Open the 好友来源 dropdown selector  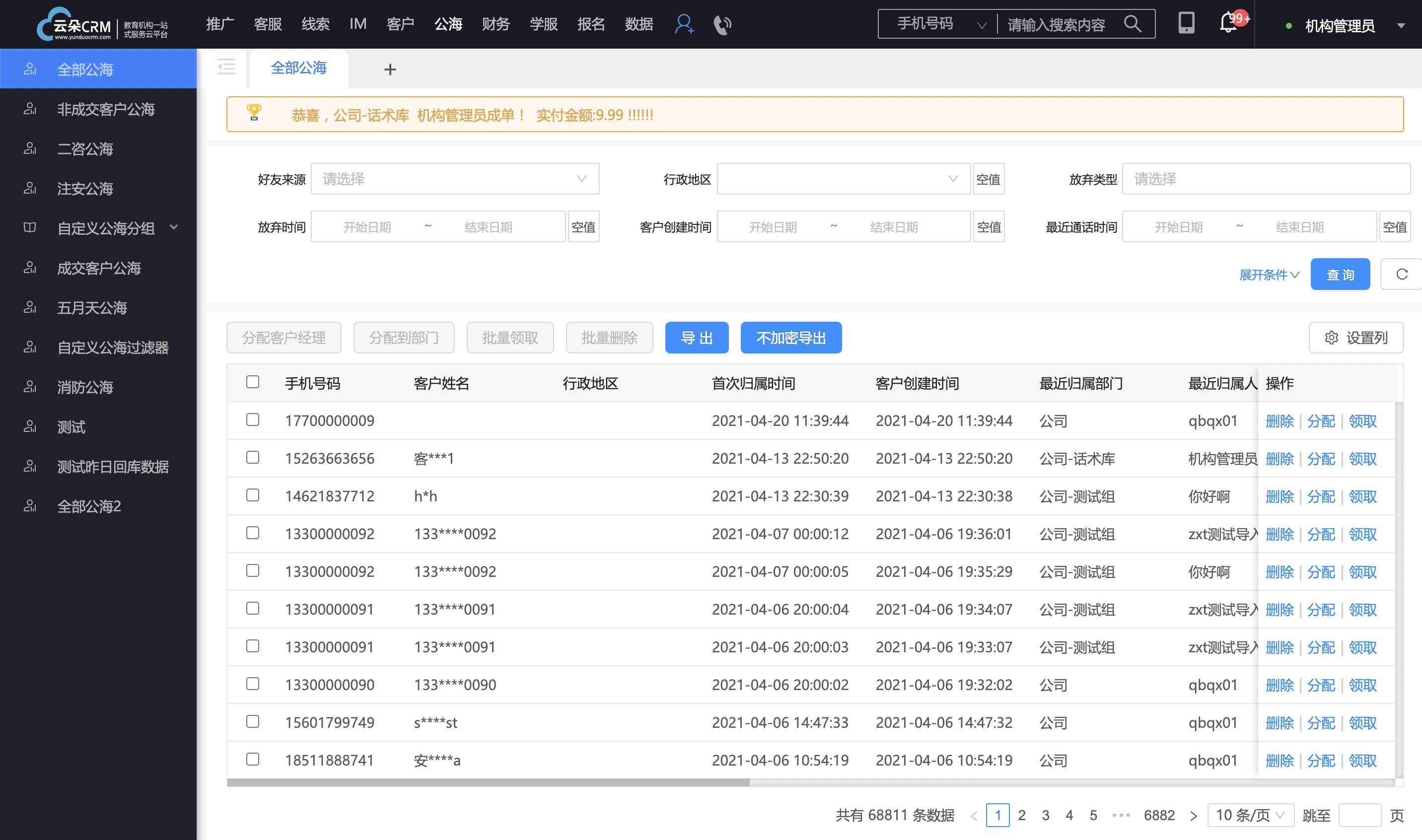coord(453,180)
